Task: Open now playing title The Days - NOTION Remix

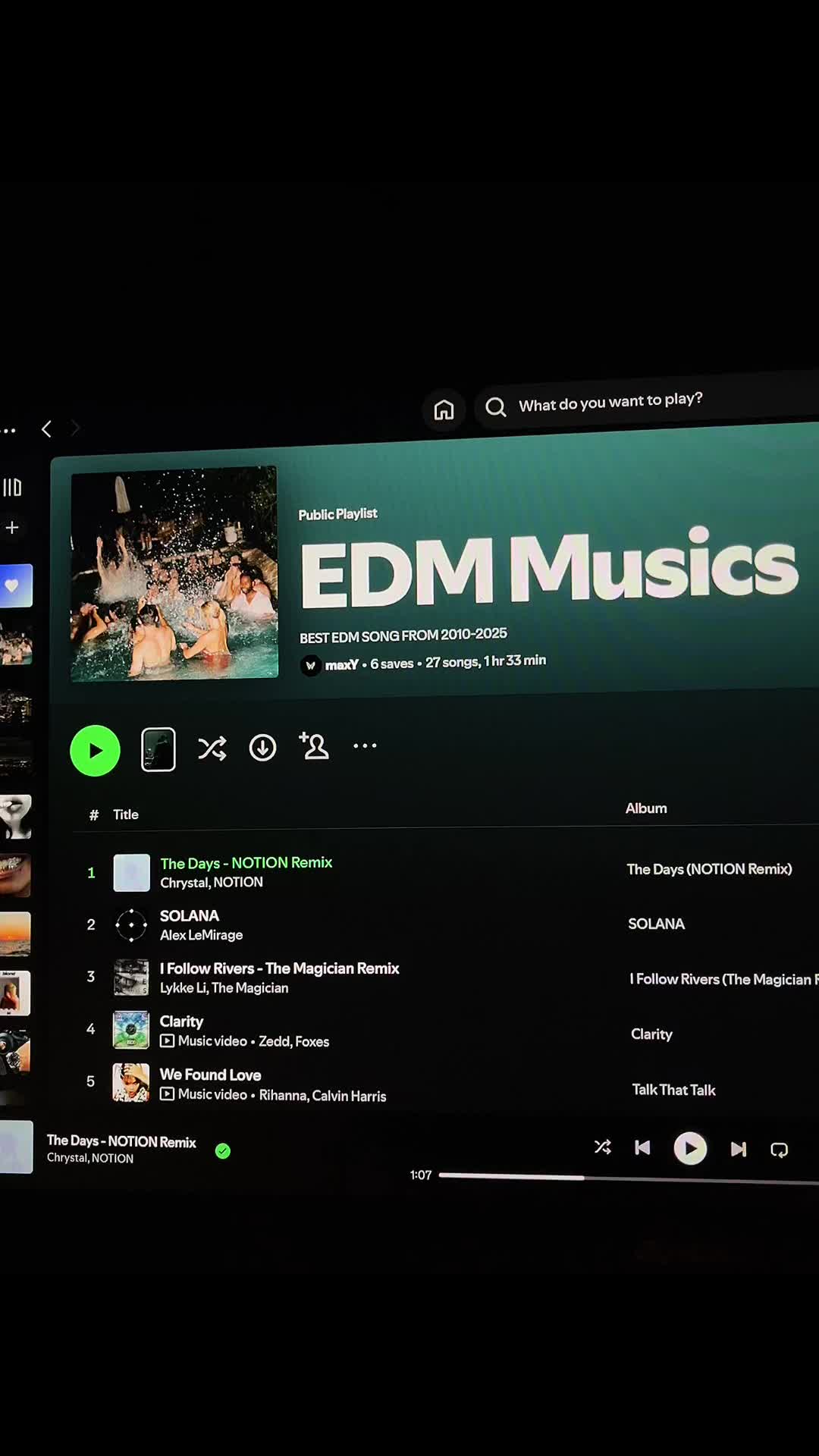Action: pyautogui.click(x=121, y=1141)
